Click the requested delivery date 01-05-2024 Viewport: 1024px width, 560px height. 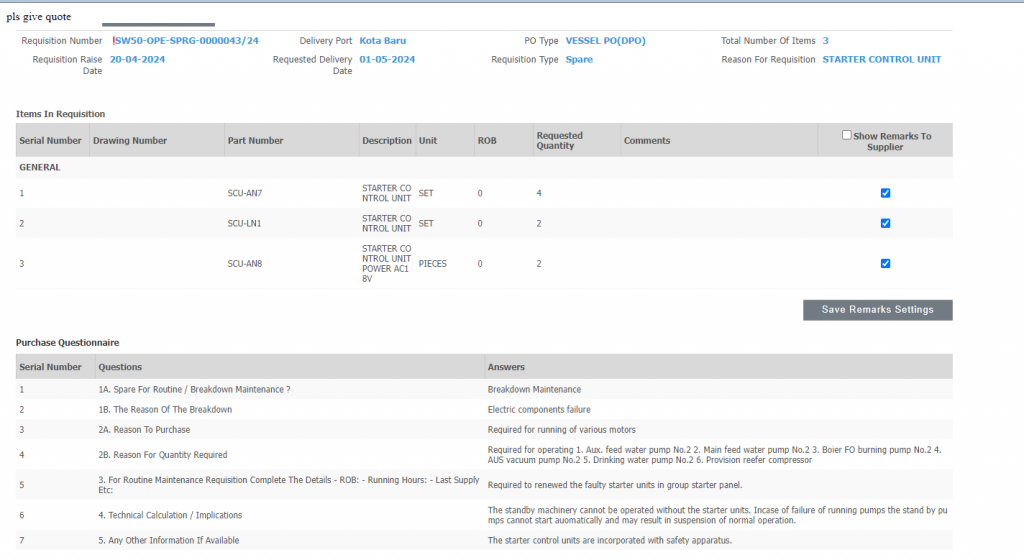pos(387,59)
